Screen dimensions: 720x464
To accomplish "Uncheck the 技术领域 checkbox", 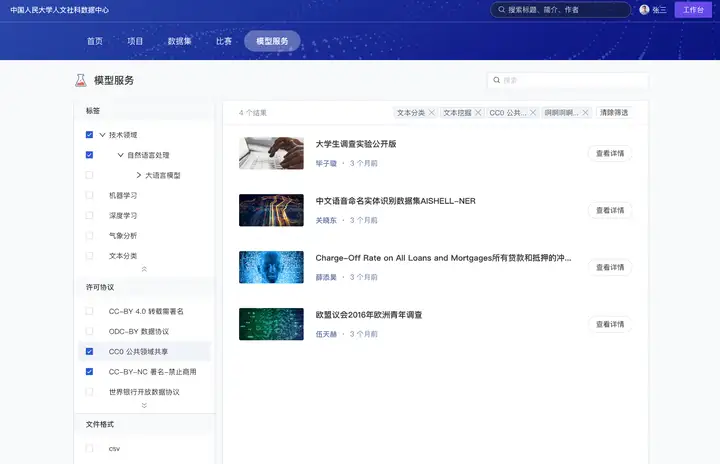I will click(90, 135).
